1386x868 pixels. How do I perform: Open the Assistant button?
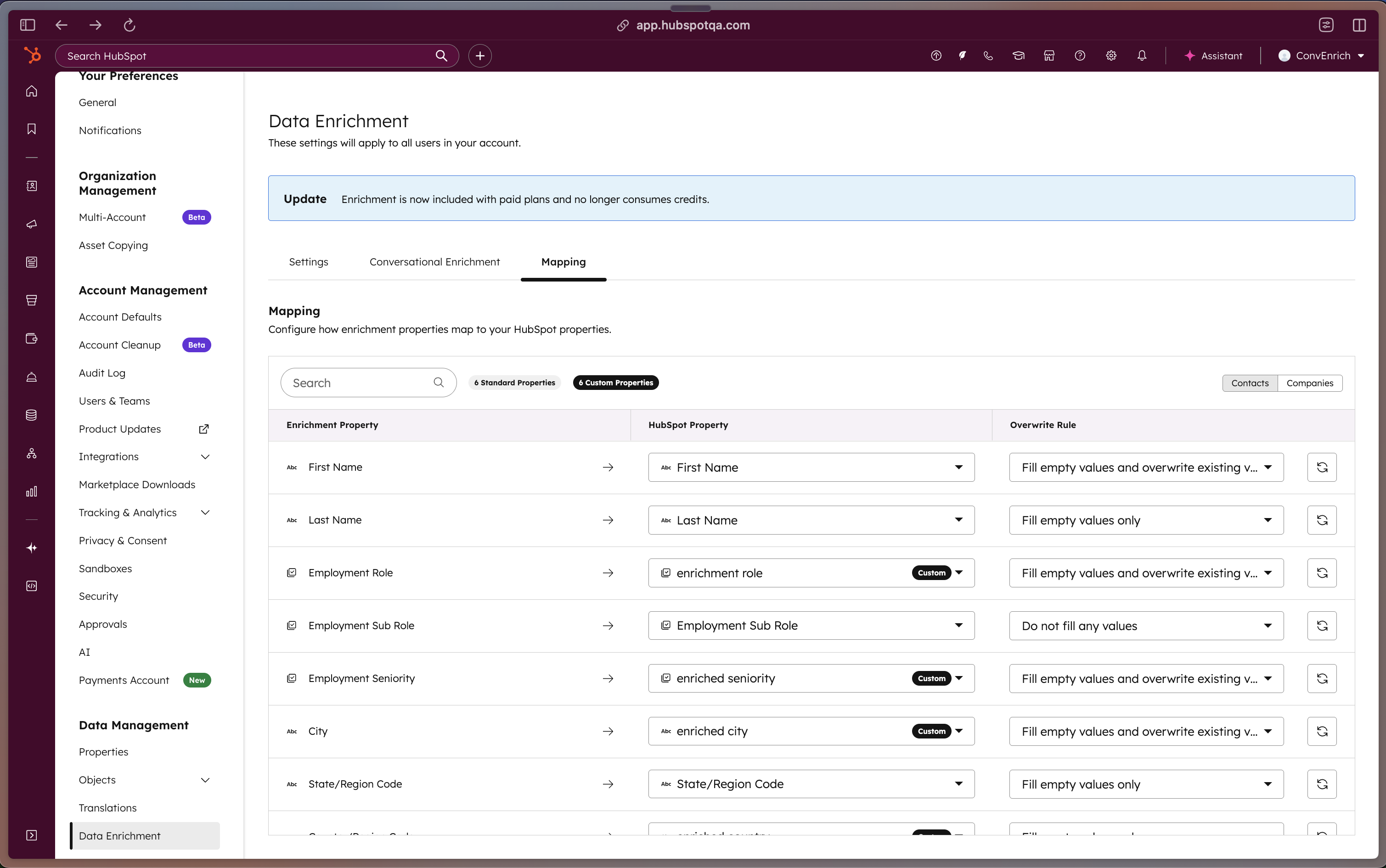[x=1213, y=56]
